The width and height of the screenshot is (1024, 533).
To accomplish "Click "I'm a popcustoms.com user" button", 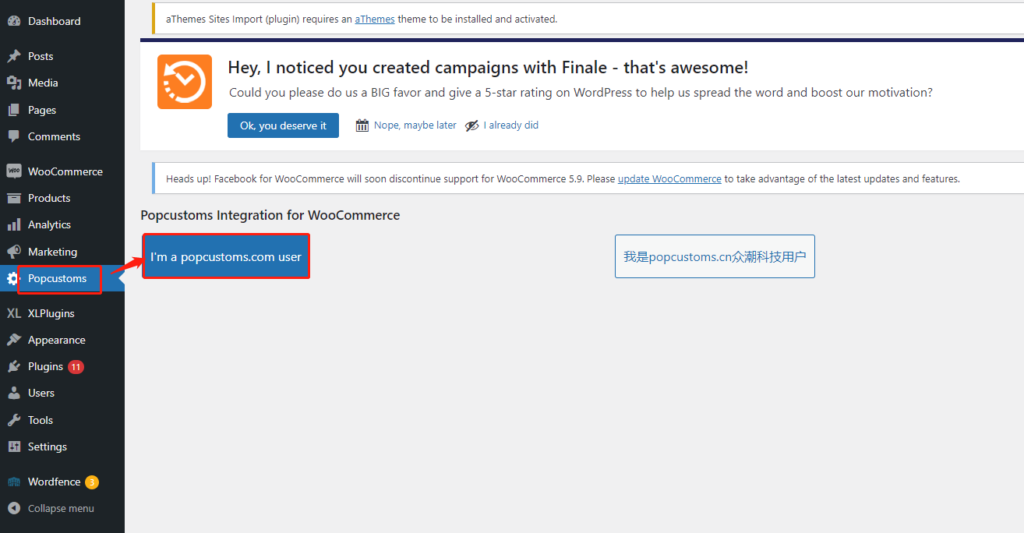I will tap(226, 257).
